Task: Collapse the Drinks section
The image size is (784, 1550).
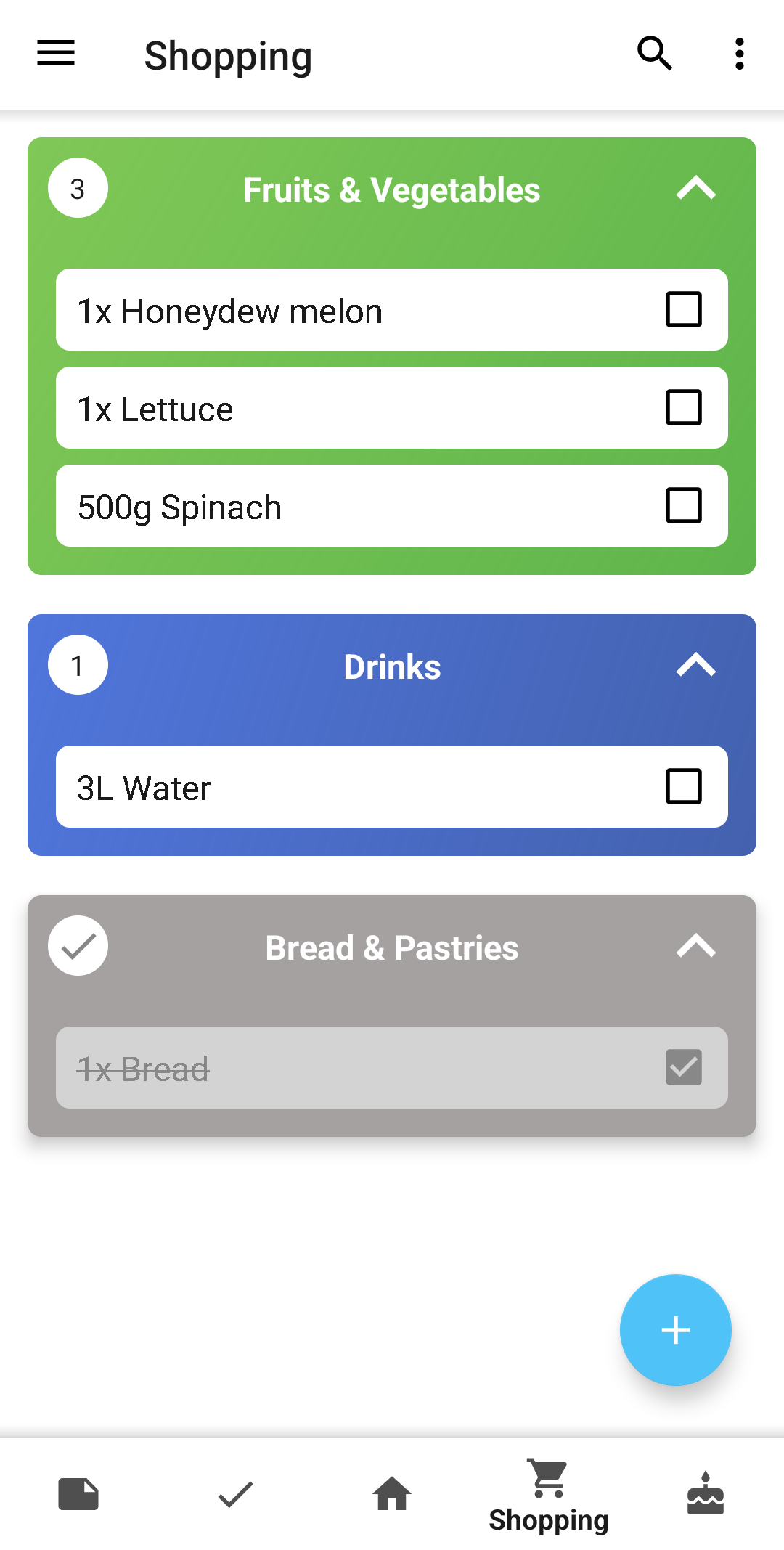Action: pyautogui.click(x=695, y=665)
